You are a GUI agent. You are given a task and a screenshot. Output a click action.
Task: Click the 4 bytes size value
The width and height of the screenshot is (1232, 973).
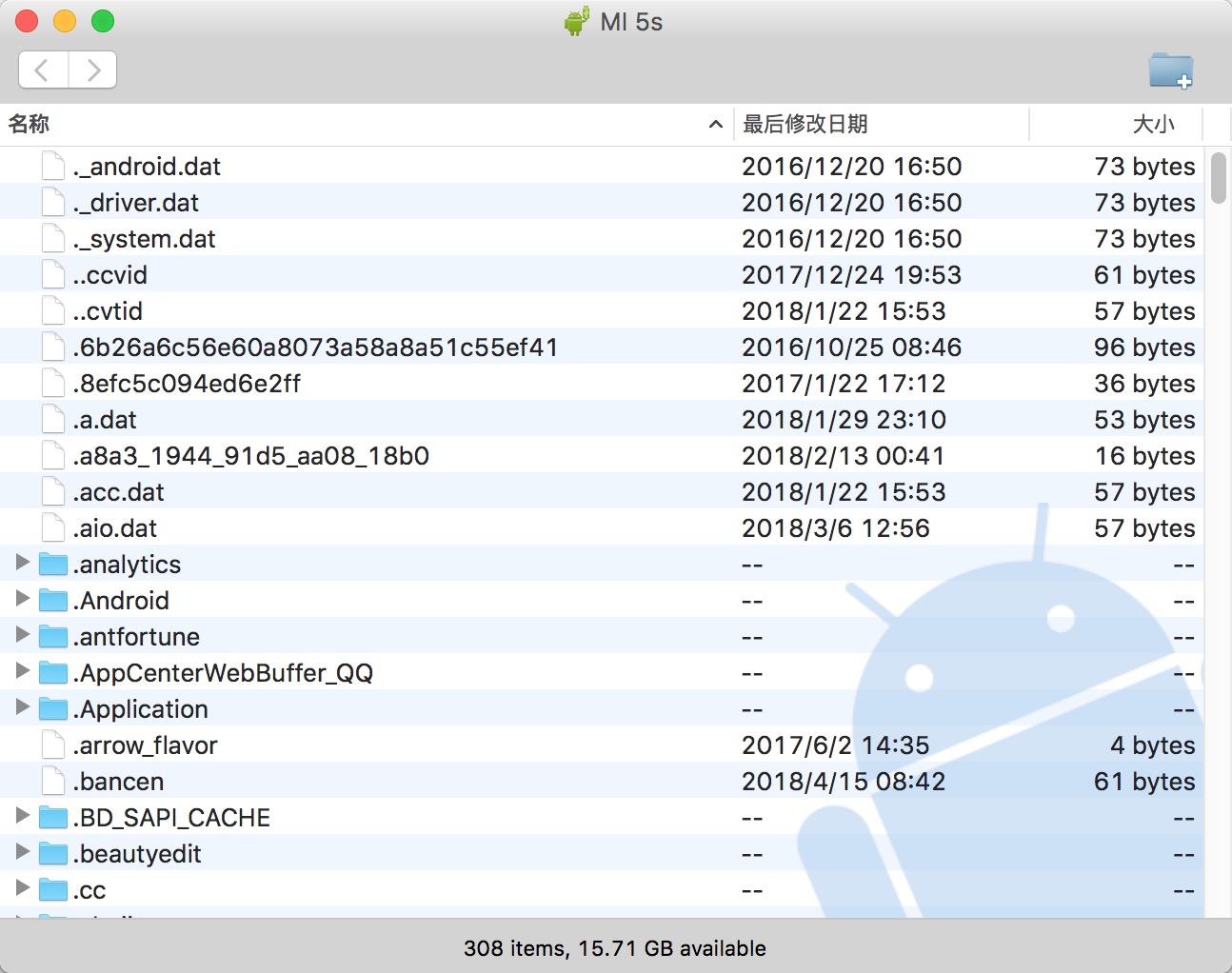(1152, 745)
